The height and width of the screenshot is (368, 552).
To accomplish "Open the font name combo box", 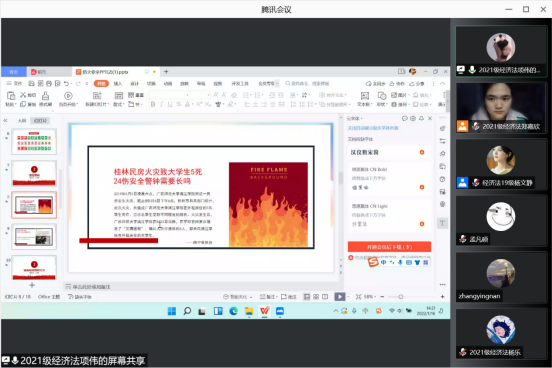I will coord(169,95).
